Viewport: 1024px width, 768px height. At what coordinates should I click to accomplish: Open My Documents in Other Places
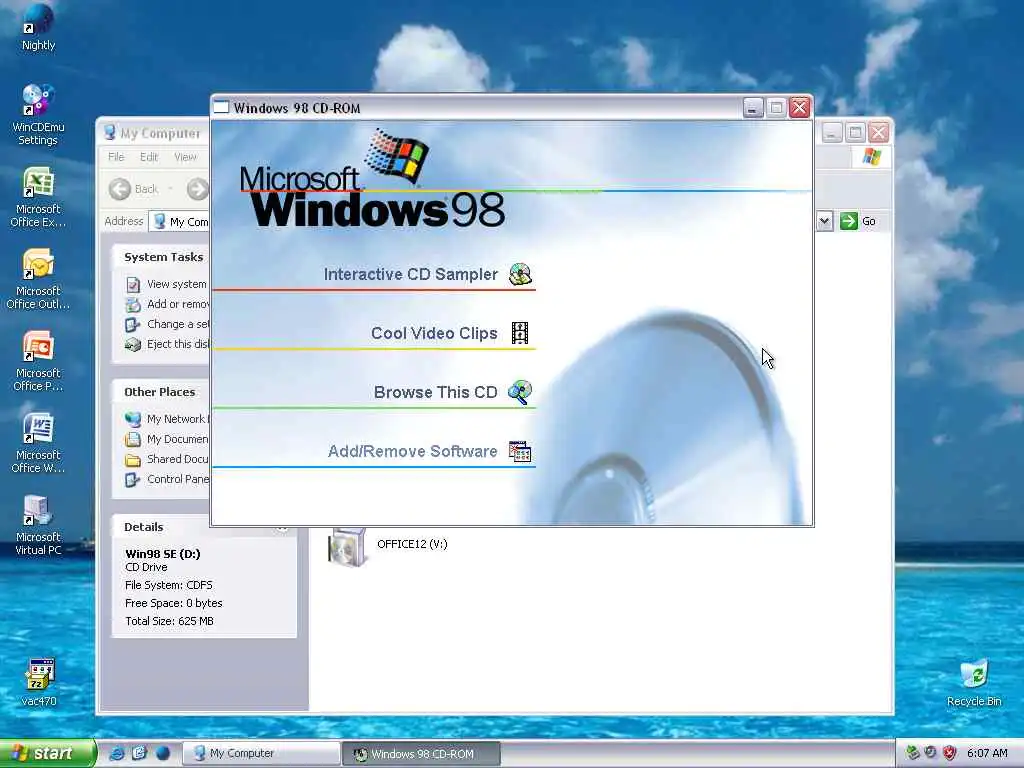coord(167,440)
